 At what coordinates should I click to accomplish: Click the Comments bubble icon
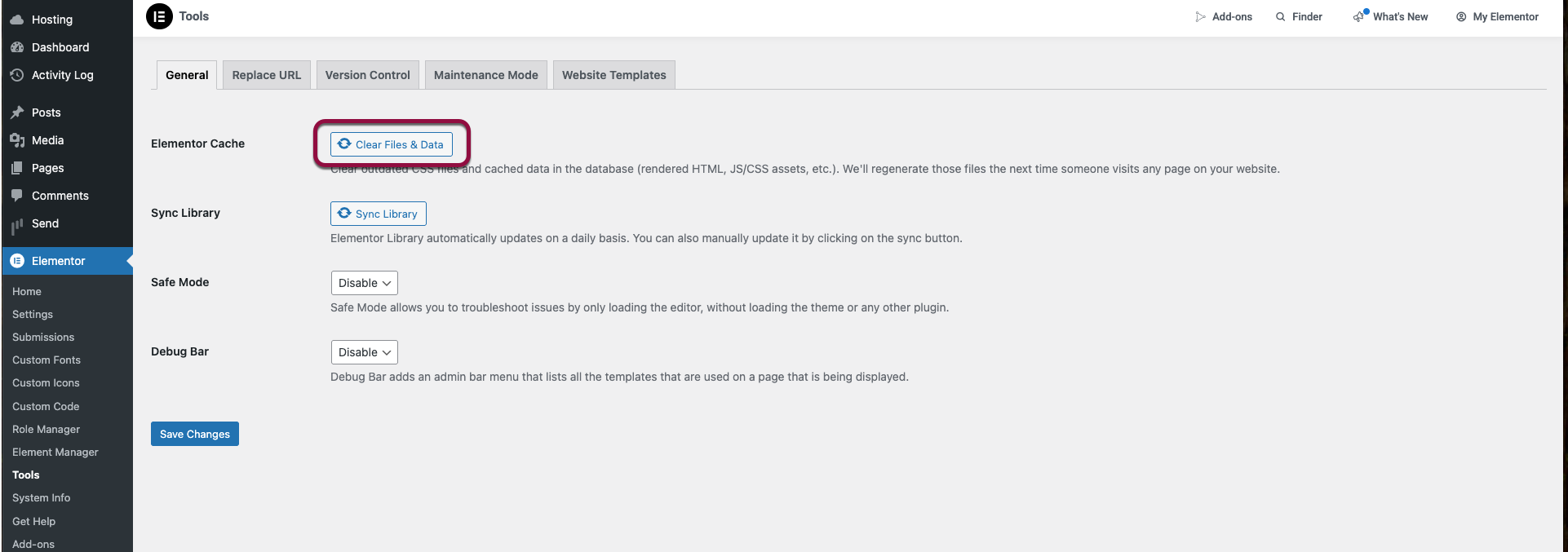point(17,196)
